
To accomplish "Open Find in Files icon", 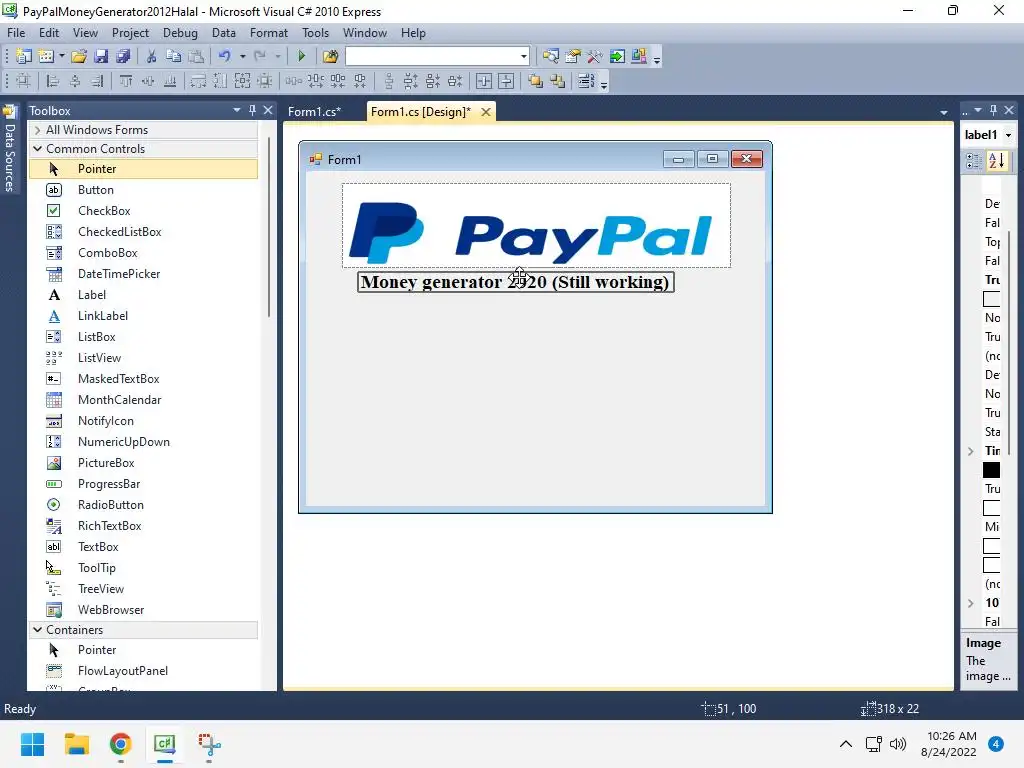I will 330,56.
